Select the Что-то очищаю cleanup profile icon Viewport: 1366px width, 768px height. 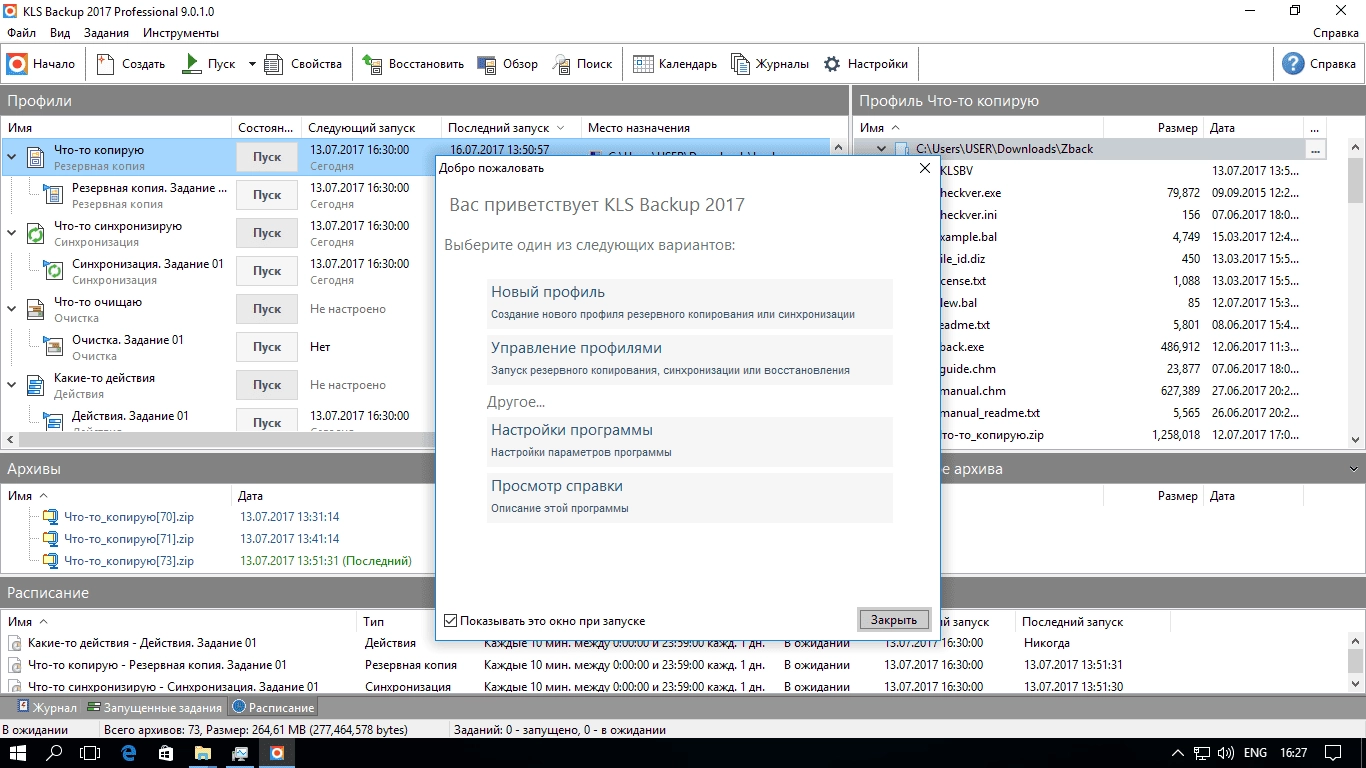tap(35, 309)
